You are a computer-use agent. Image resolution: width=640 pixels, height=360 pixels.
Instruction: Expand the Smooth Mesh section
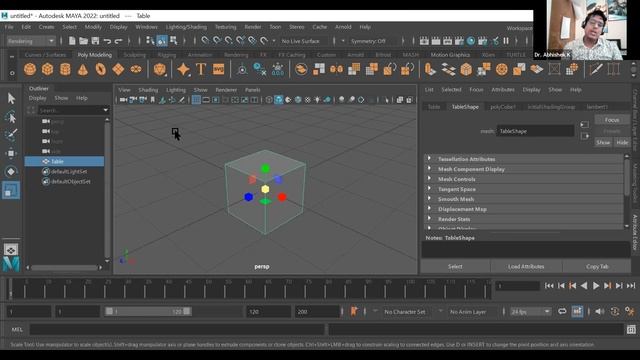click(524, 199)
